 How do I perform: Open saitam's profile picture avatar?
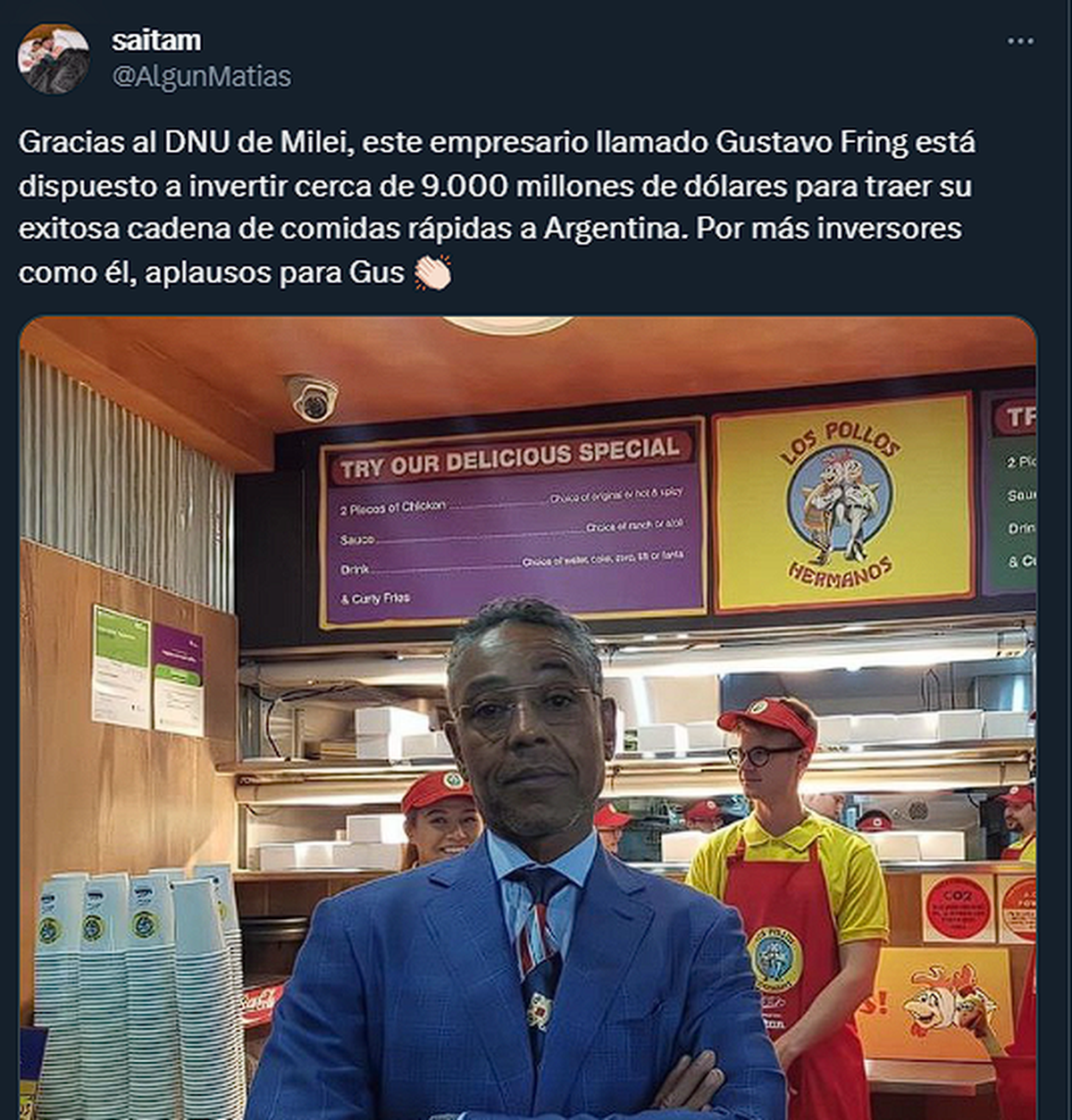53,58
